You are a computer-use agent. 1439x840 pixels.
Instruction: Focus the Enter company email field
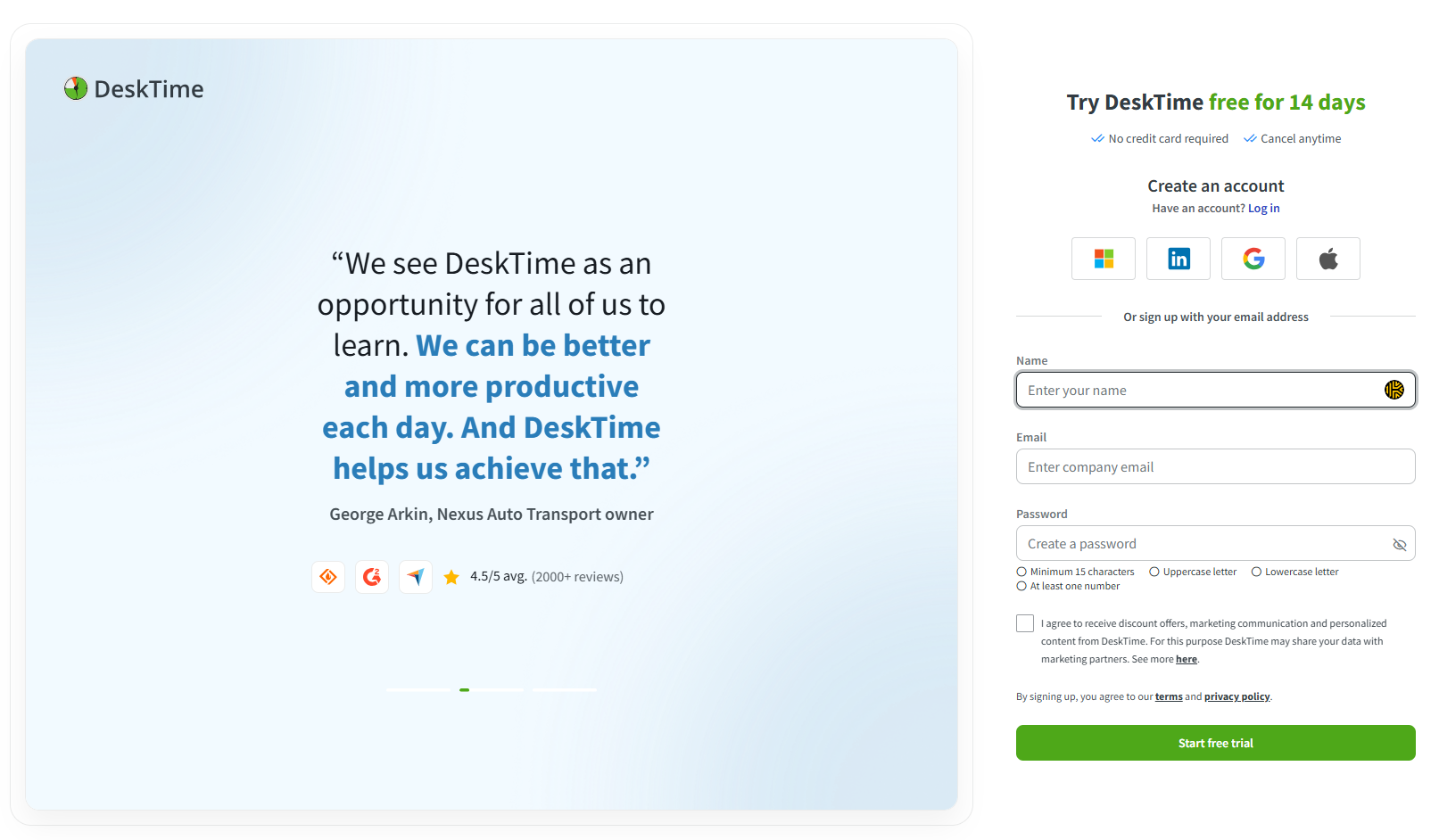[1215, 466]
